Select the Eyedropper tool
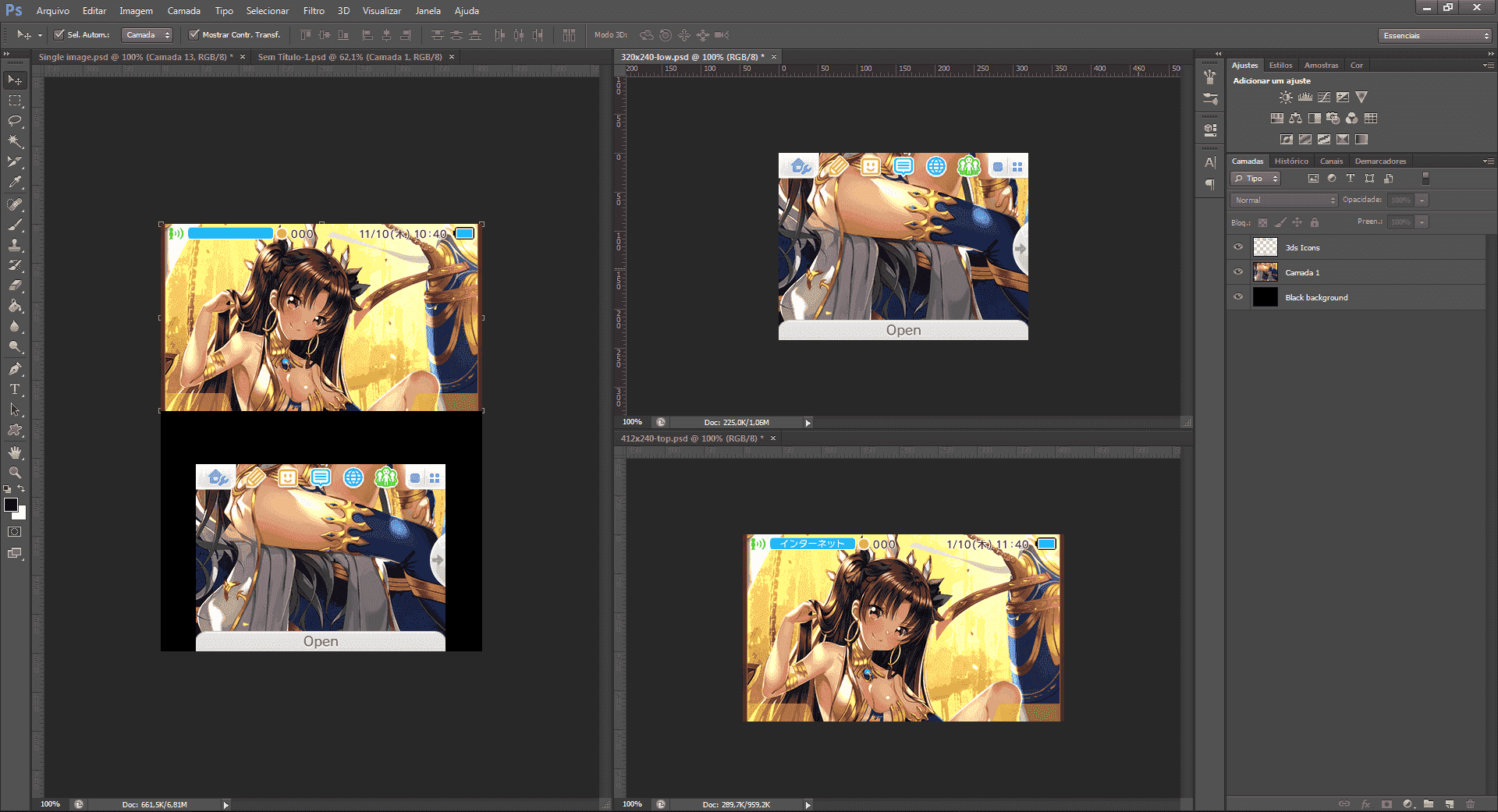1498x812 pixels. click(x=15, y=182)
